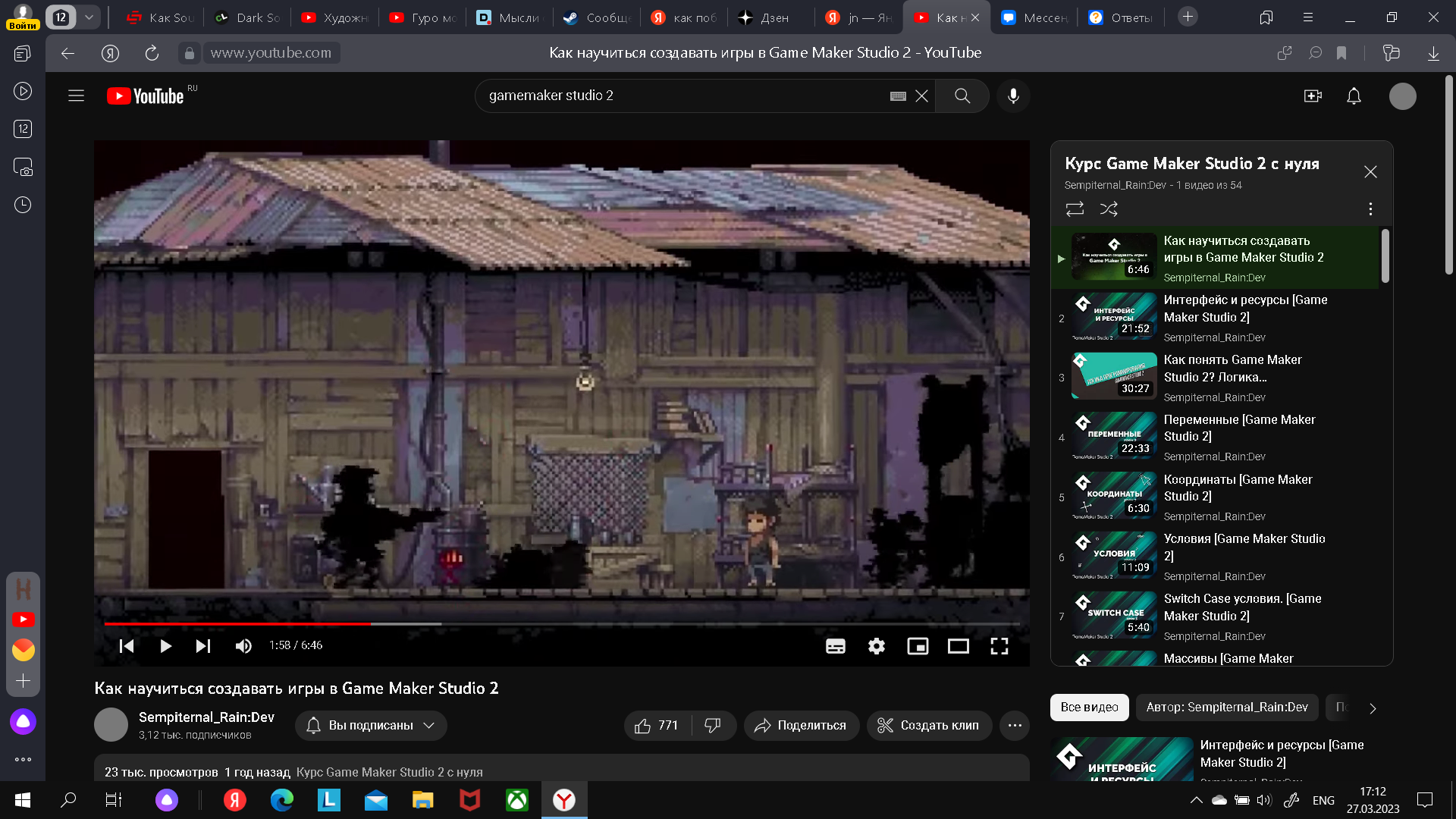
Task: Open the Alice assistant in browser sidebar
Action: (23, 721)
